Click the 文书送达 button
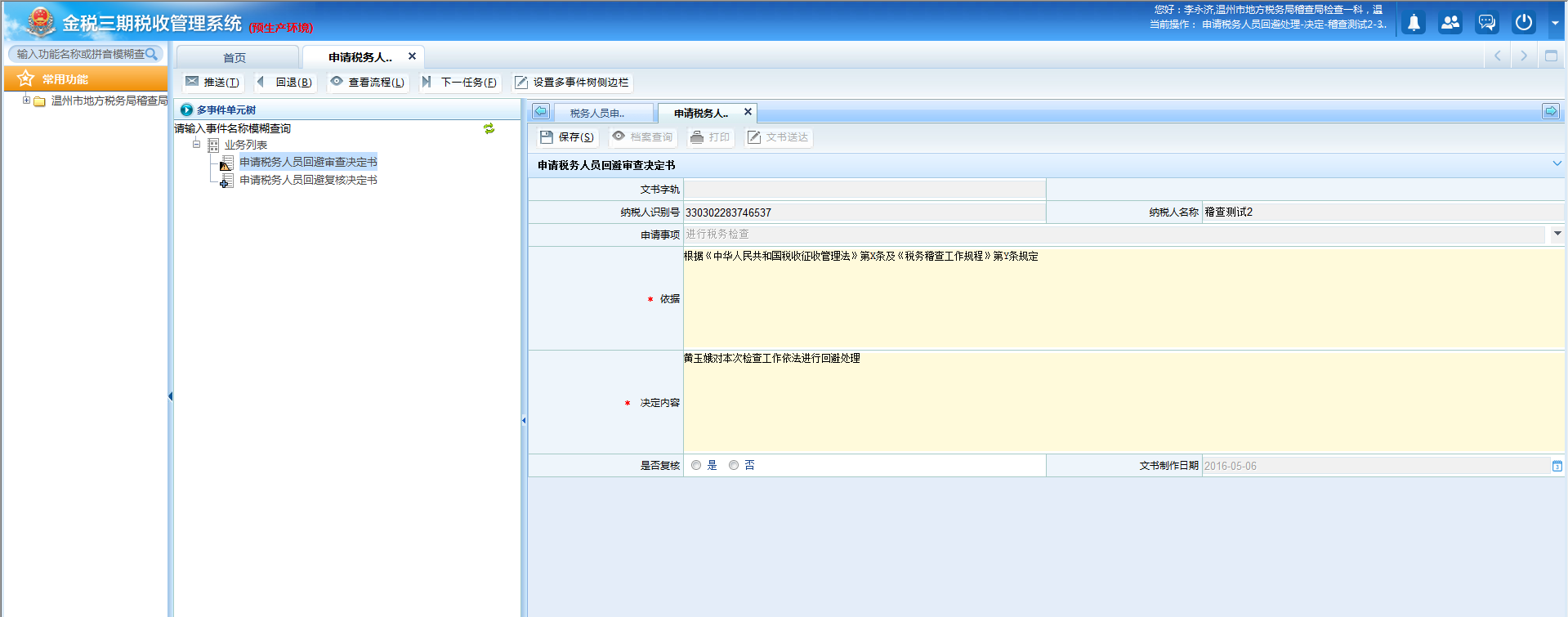This screenshot has height=617, width=1568. point(778,137)
